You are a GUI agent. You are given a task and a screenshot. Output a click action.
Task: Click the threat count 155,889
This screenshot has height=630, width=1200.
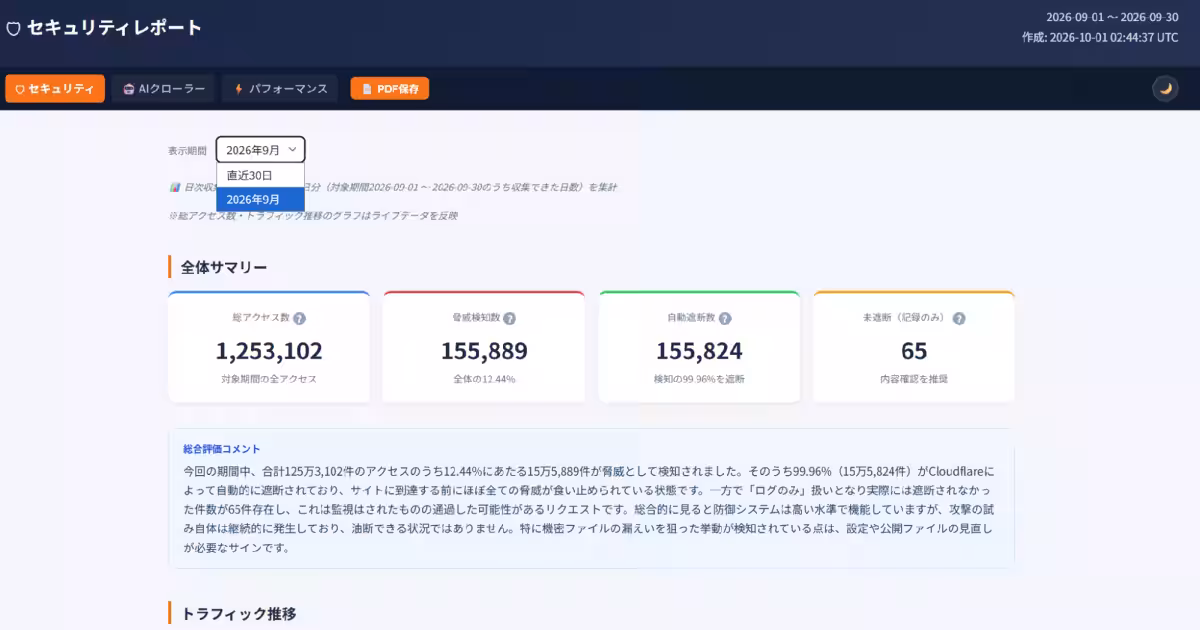[x=484, y=351]
